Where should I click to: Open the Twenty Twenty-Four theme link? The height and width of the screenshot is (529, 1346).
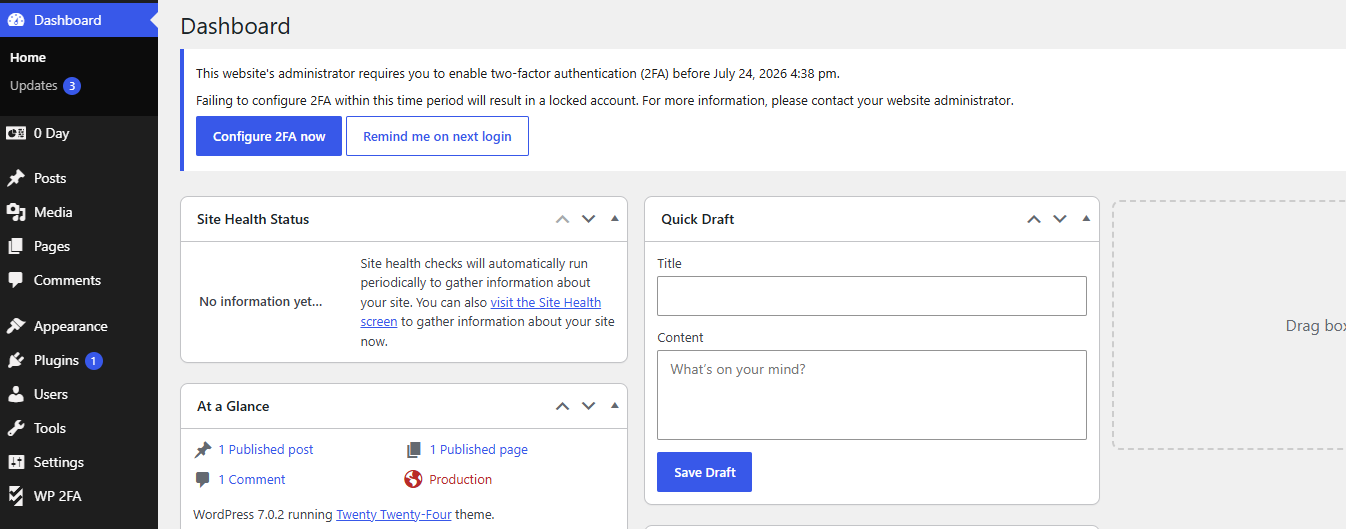click(394, 515)
